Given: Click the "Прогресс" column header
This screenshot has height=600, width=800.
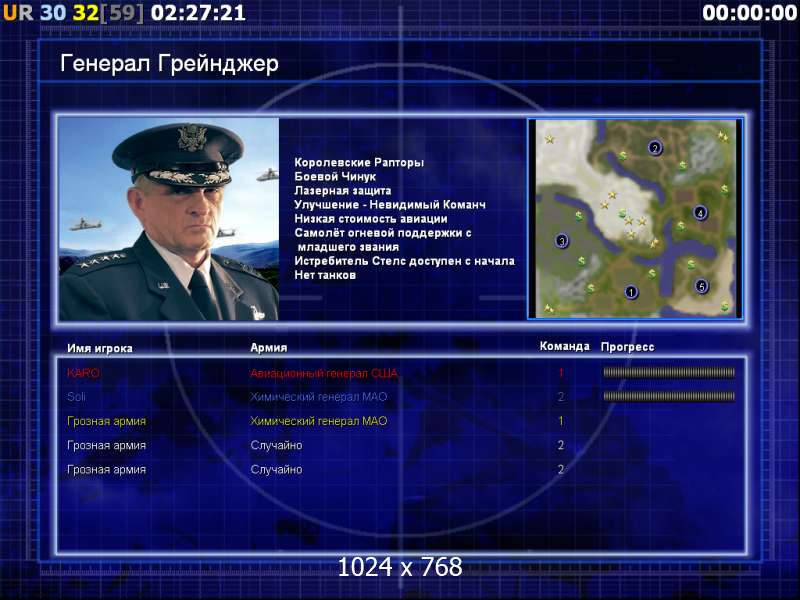Looking at the screenshot, I should click(x=628, y=347).
